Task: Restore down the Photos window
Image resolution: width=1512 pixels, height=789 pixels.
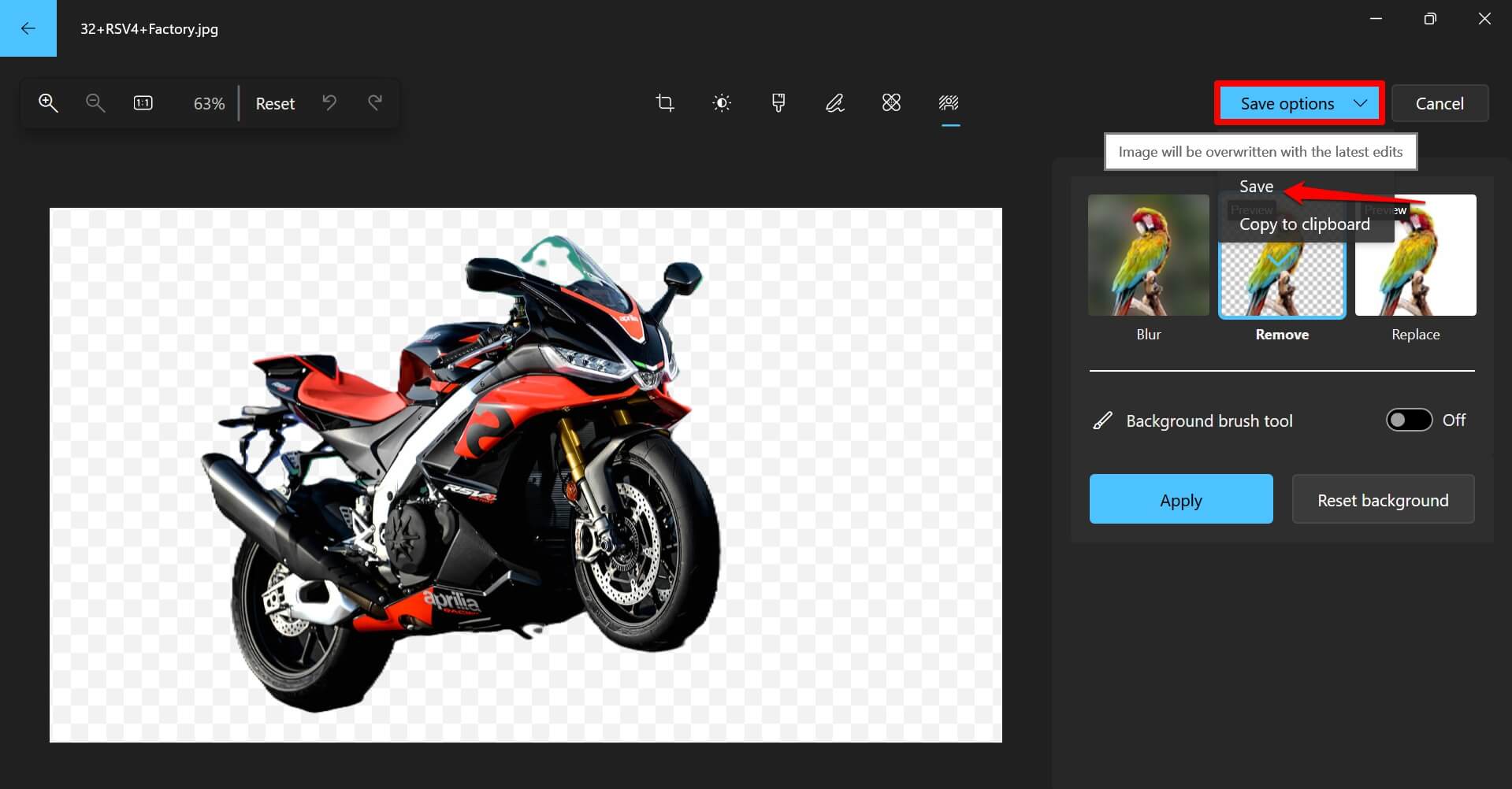Action: coord(1430,19)
